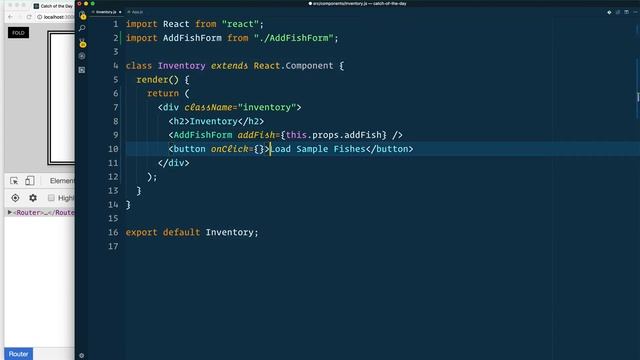Open Source Control with the yellow badge
Screen dimensions: 640x360
82,43
